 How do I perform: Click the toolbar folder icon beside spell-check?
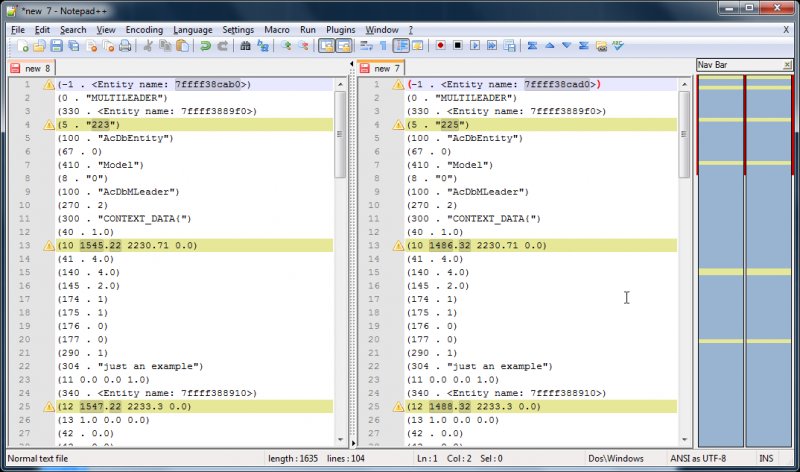601,46
